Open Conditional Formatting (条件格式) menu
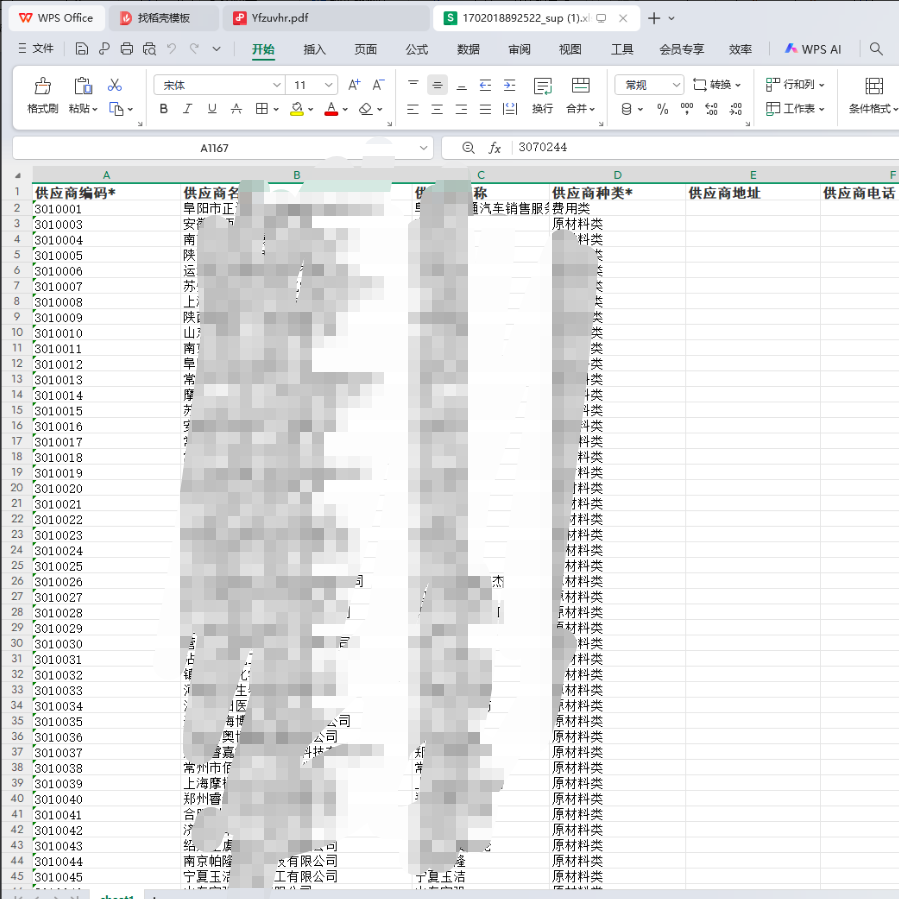899x899 pixels. click(874, 95)
